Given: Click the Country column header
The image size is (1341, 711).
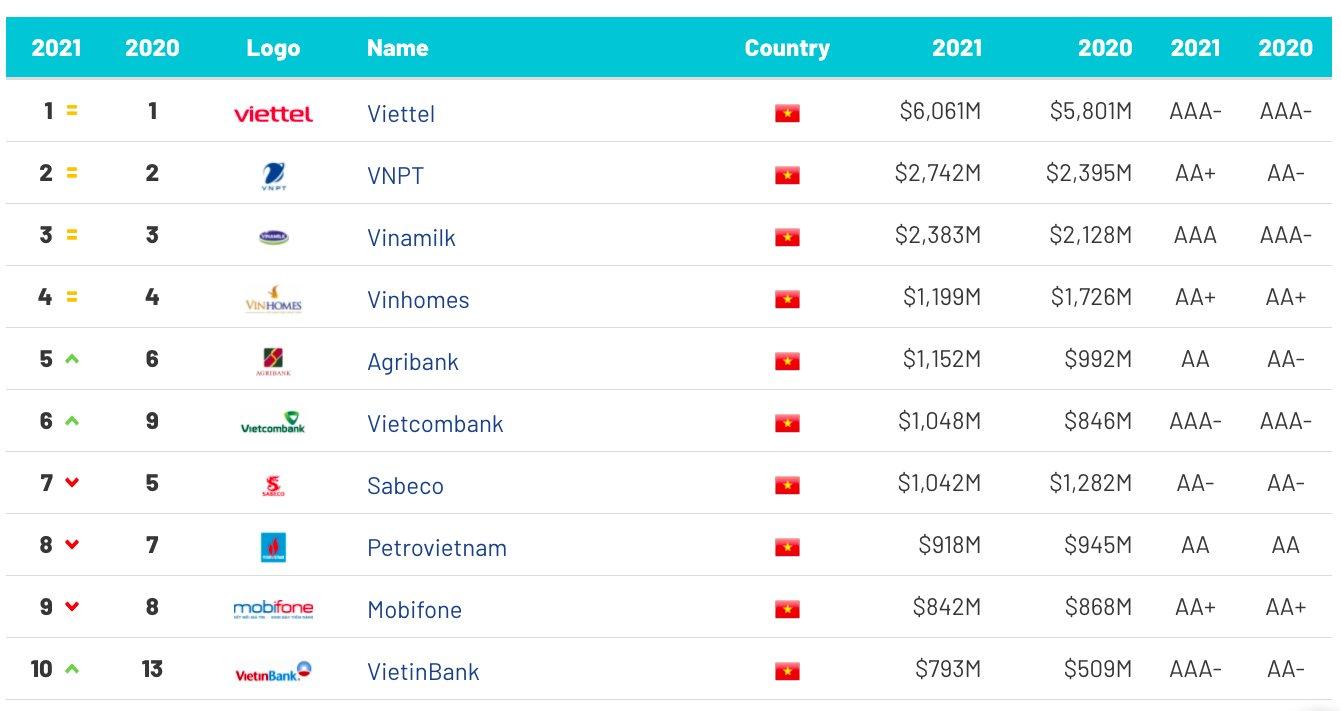Looking at the screenshot, I should click(787, 48).
